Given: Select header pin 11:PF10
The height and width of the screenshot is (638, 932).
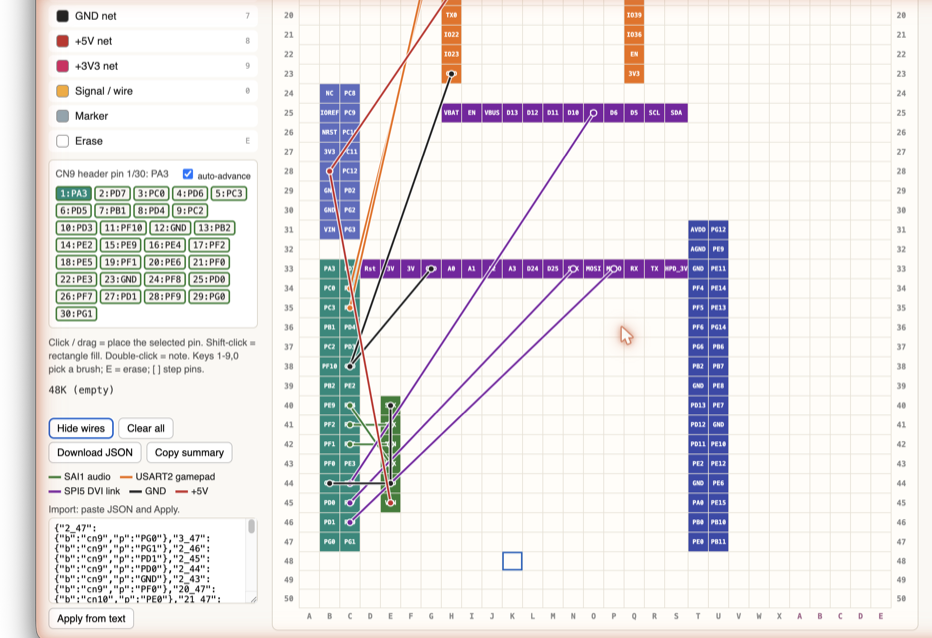Looking at the screenshot, I should [x=123, y=228].
